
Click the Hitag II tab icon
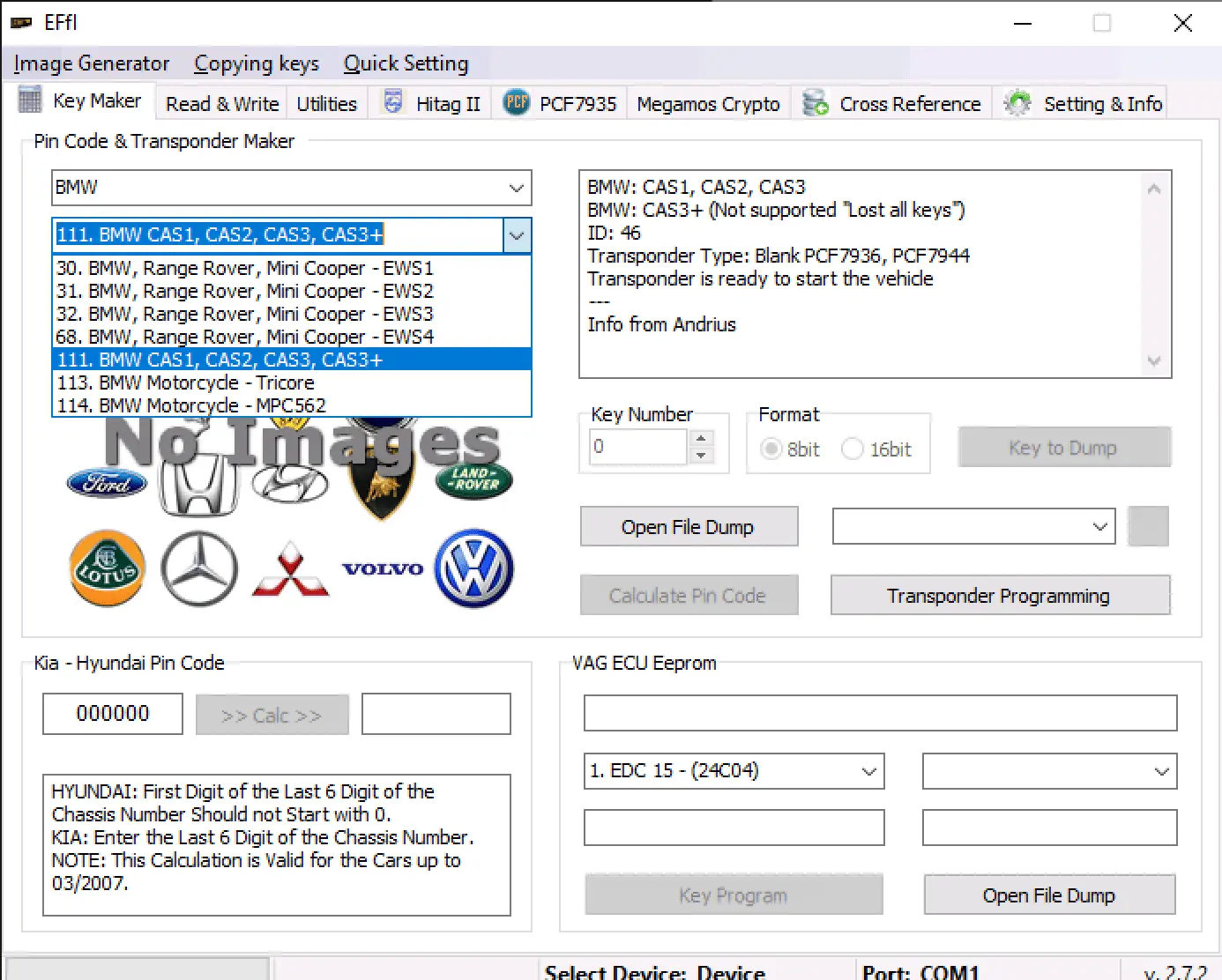[x=393, y=102]
